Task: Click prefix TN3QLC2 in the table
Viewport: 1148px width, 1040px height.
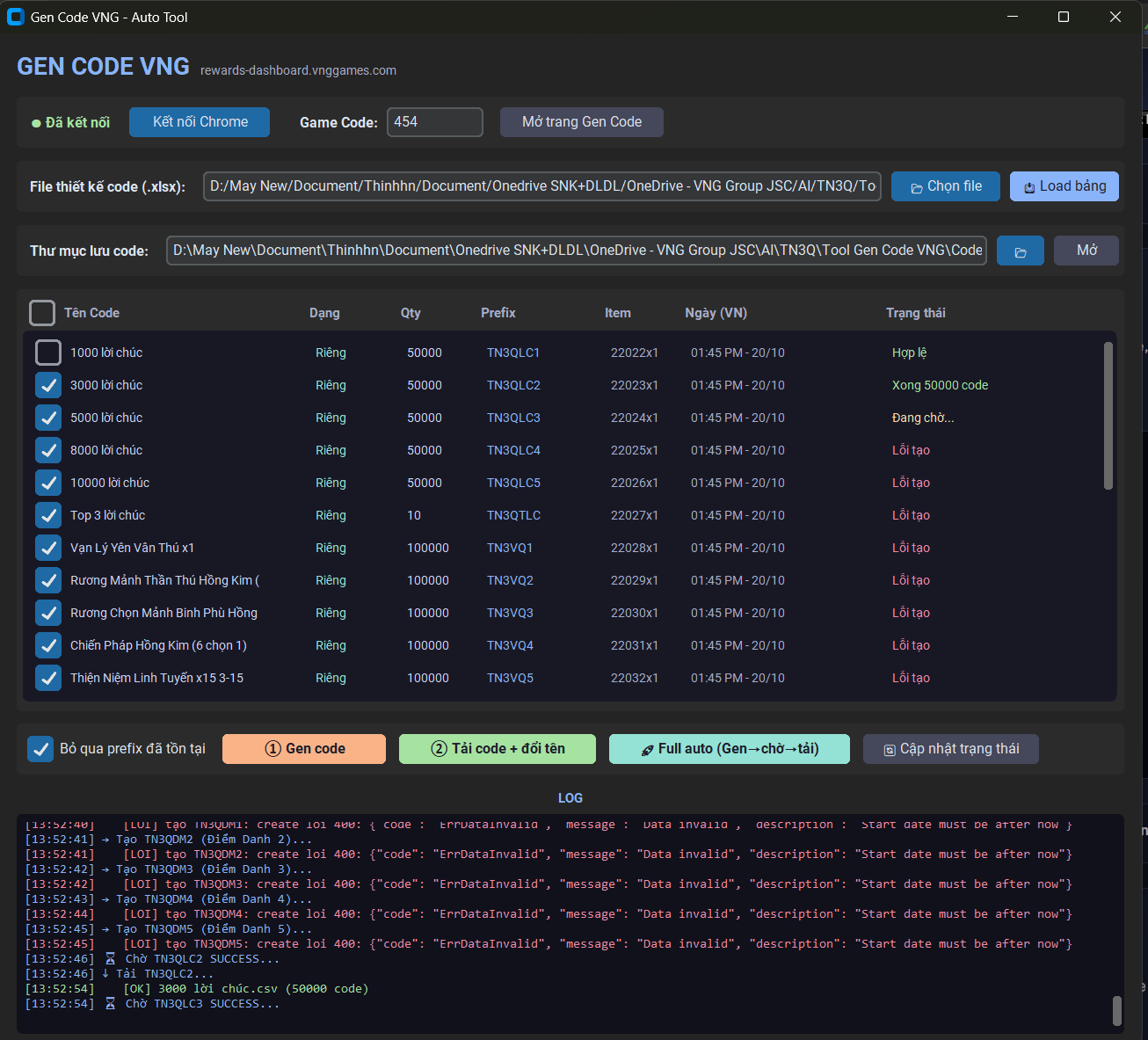Action: 514,385
